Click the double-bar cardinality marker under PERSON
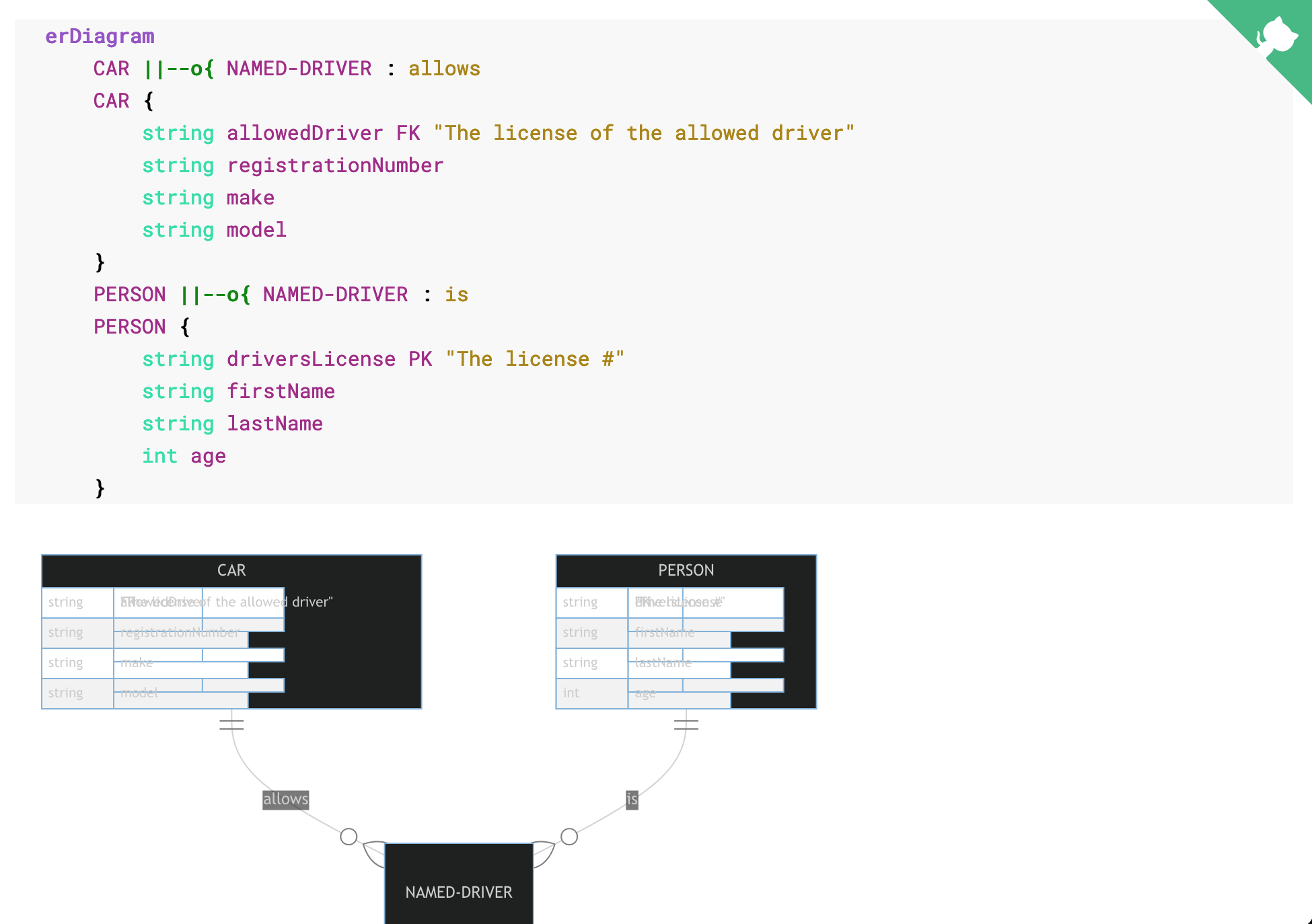The height and width of the screenshot is (924, 1312). pos(686,724)
